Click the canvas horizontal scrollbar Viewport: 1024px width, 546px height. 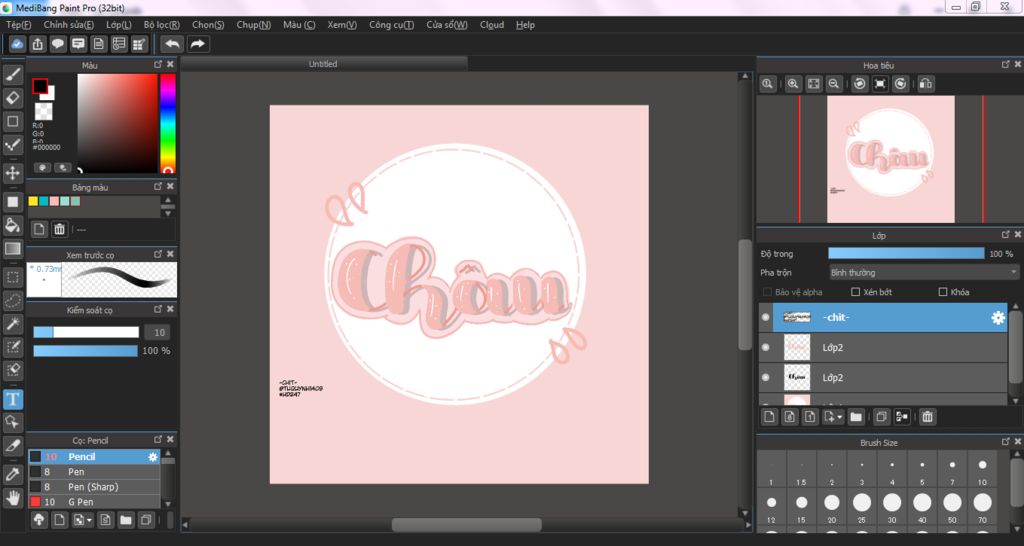[x=466, y=524]
